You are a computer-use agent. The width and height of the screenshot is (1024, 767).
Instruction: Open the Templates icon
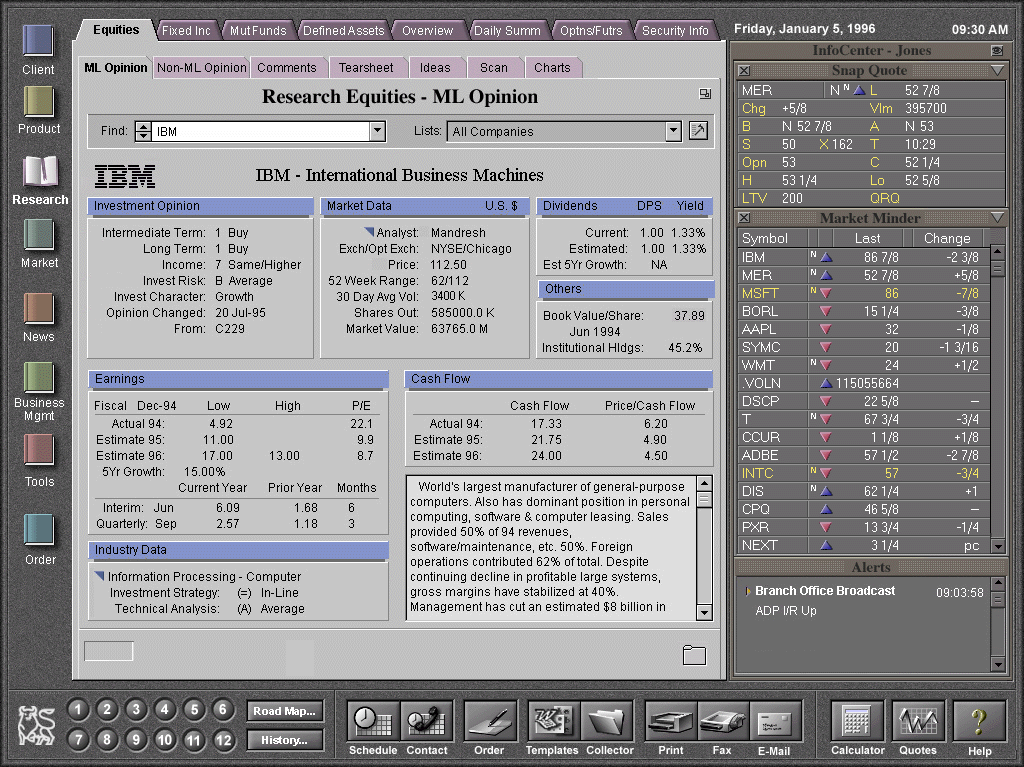(x=553, y=721)
